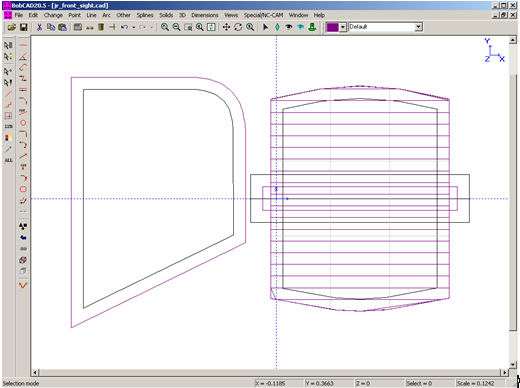Click the dark blue arrow pointer icon
Viewport: 520px width, 388px height.
pyautogui.click(x=266, y=27)
